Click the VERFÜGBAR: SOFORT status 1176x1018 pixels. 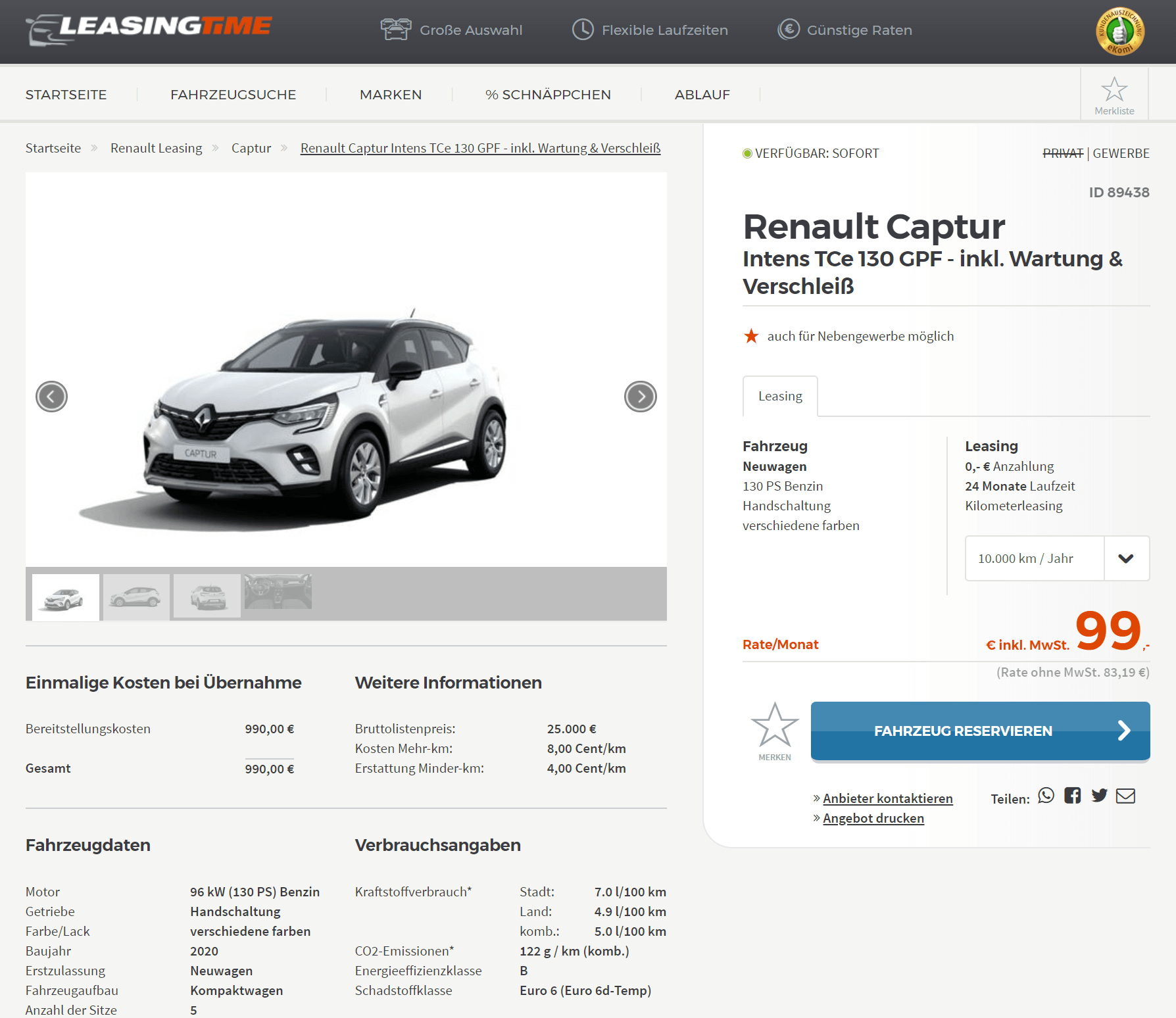click(811, 153)
